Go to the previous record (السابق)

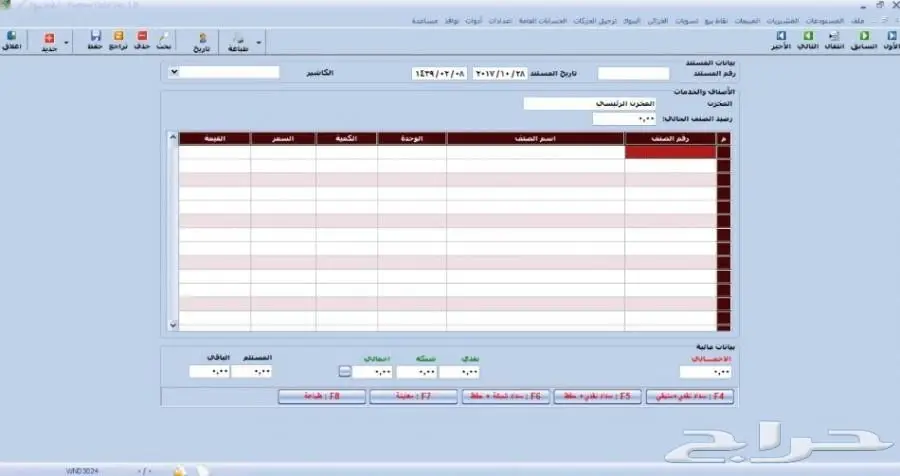coord(863,41)
